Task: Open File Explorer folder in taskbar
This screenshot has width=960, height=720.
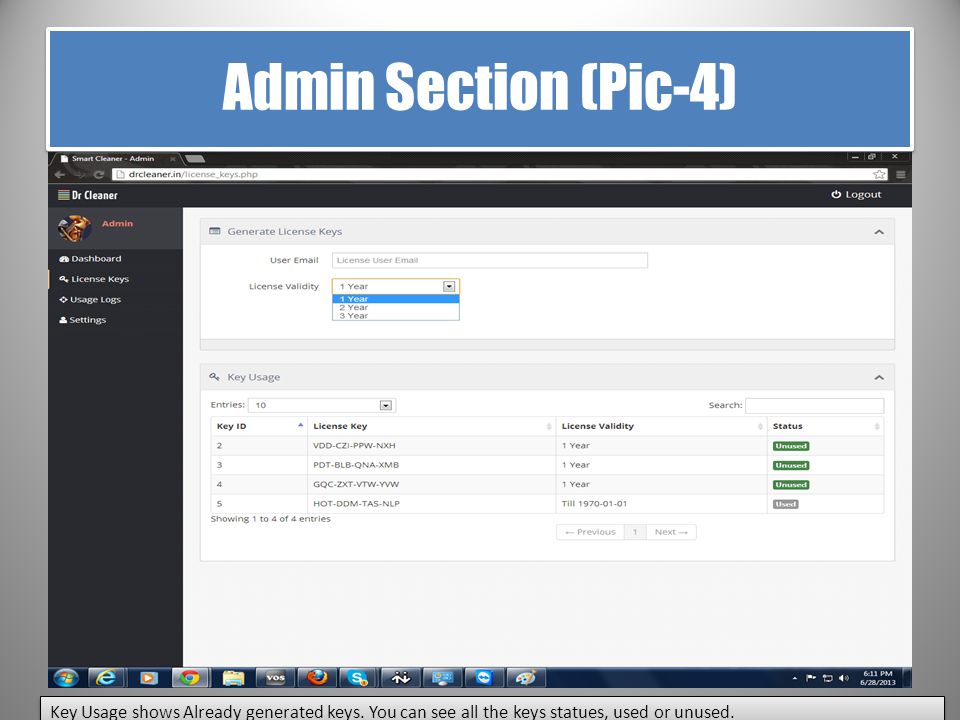Action: click(233, 678)
